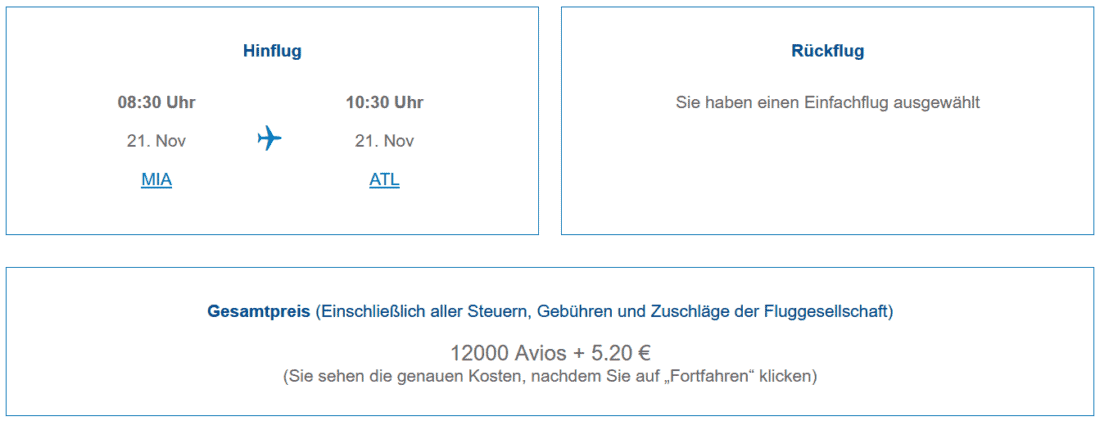Viewport: 1100px width, 421px height.
Task: Click the 21. Nov date above ATL
Action: point(384,141)
